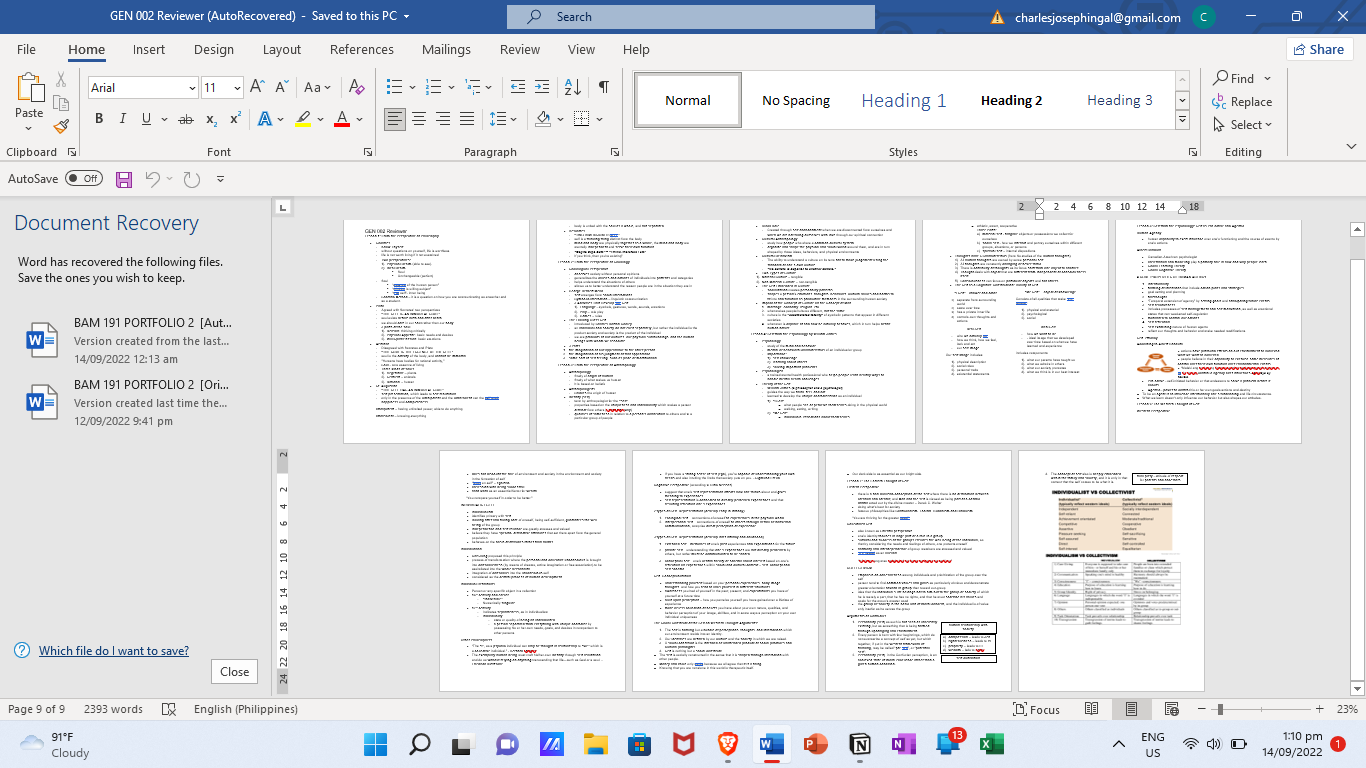
Task: Toggle Show/Hide paragraph marks
Action: coord(603,88)
